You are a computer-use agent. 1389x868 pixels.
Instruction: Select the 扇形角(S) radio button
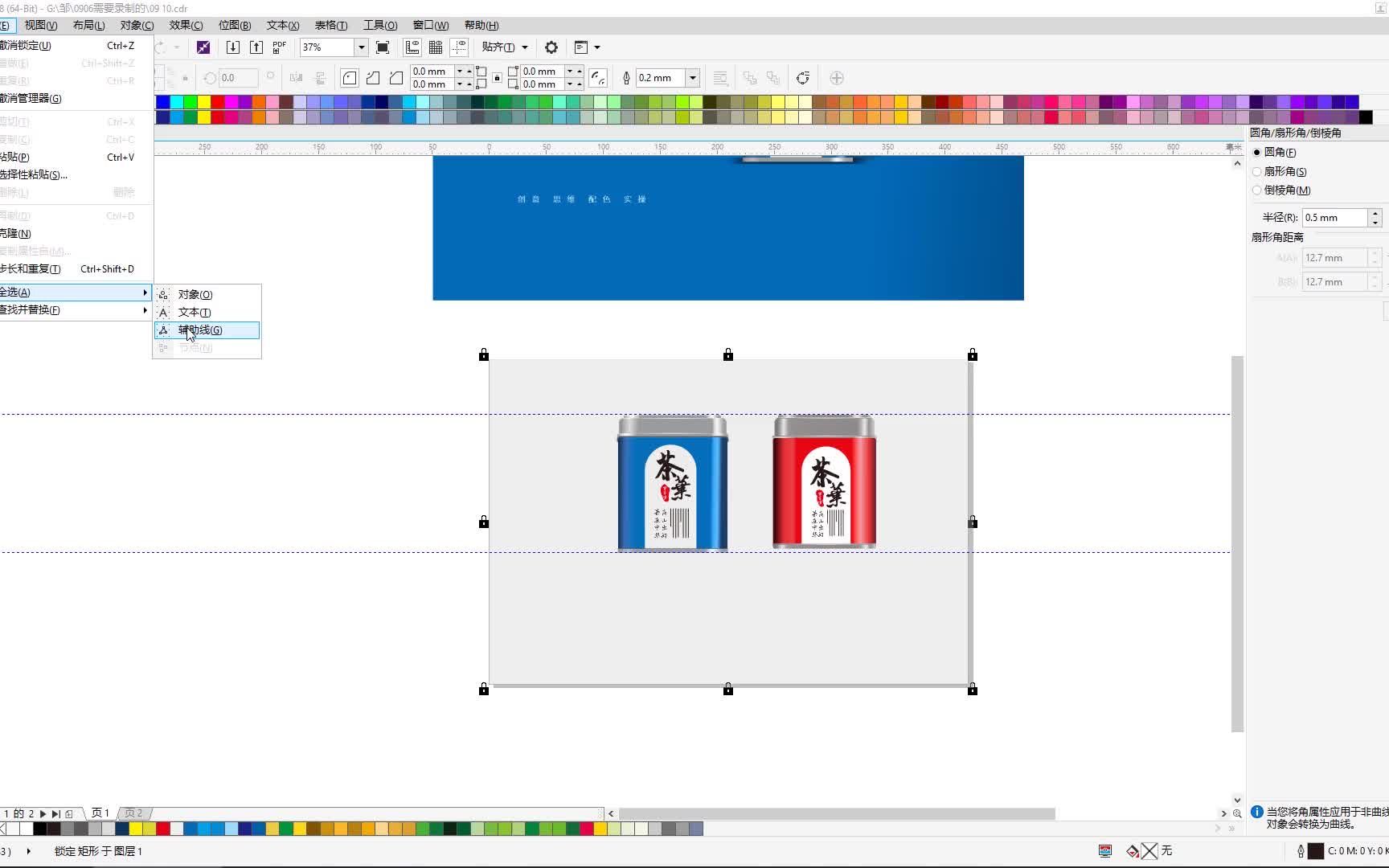(x=1257, y=171)
